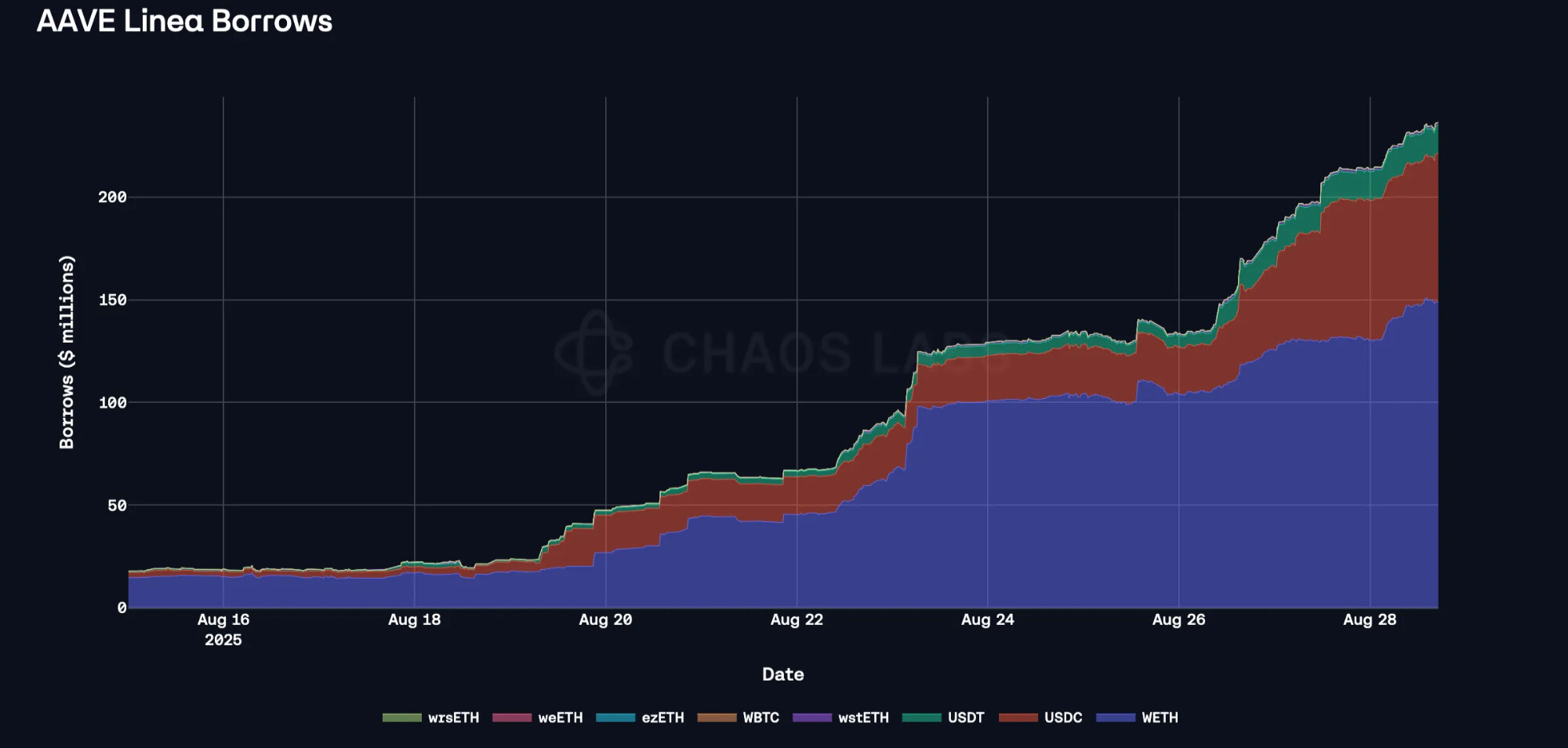
Task: Click the Aug 22 x-axis label
Action: pyautogui.click(x=797, y=619)
